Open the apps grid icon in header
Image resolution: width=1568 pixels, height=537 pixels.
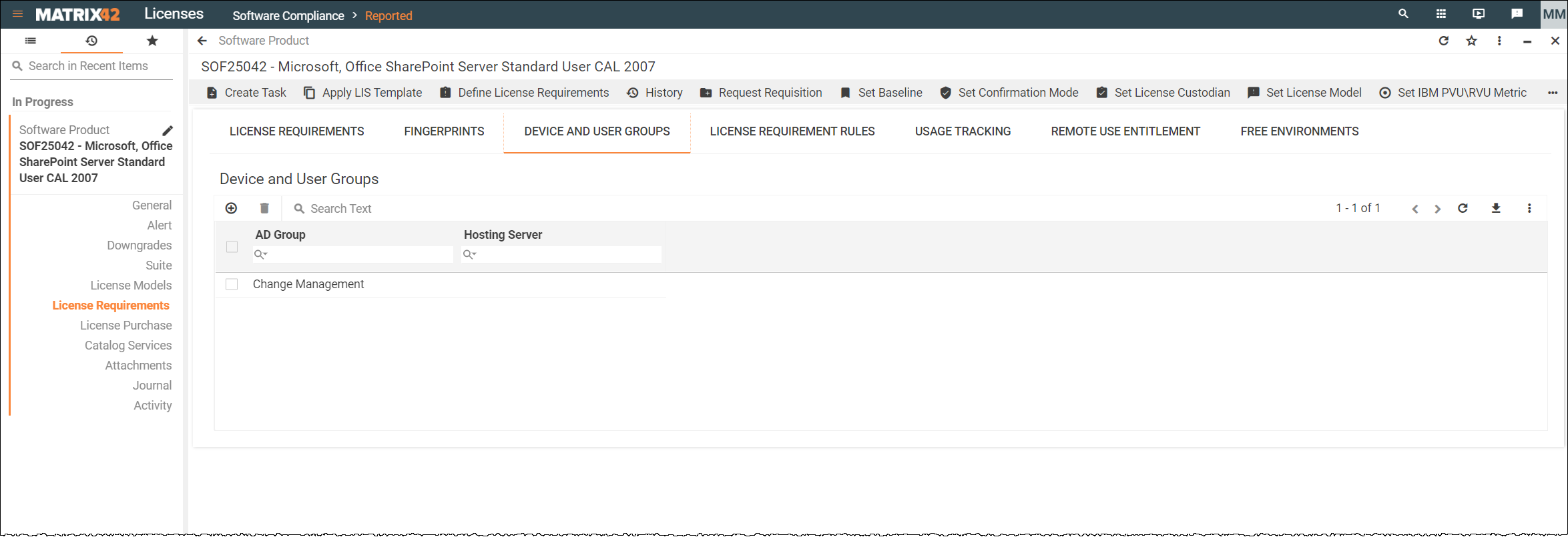pos(1441,14)
